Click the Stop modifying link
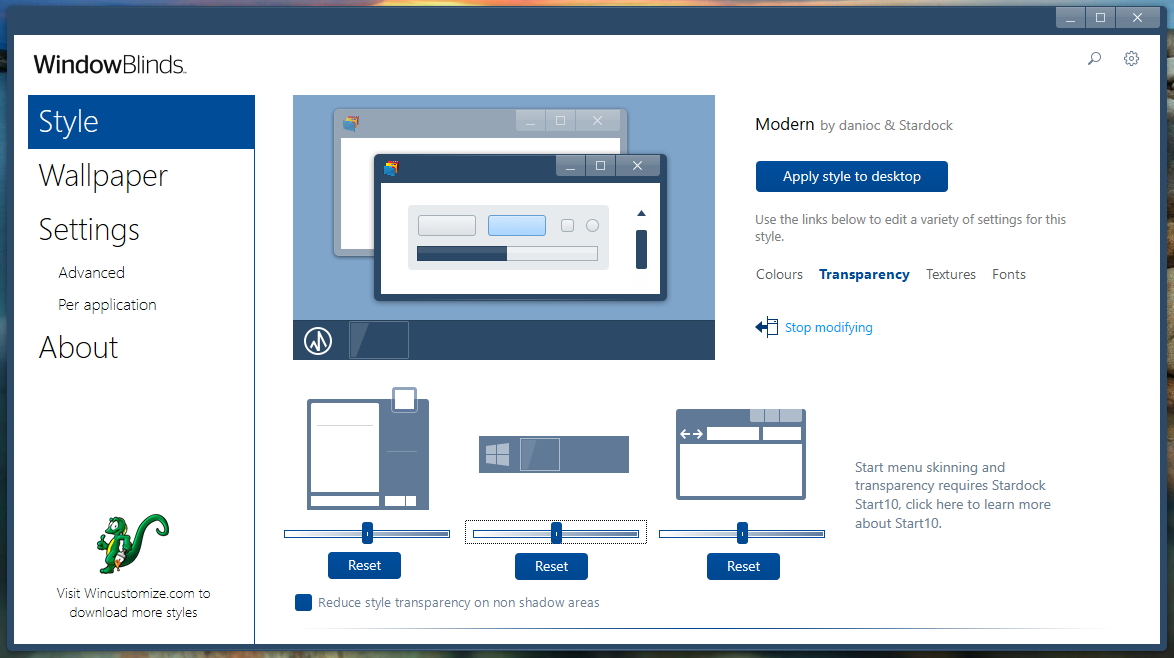Viewport: 1174px width, 658px height. [829, 328]
